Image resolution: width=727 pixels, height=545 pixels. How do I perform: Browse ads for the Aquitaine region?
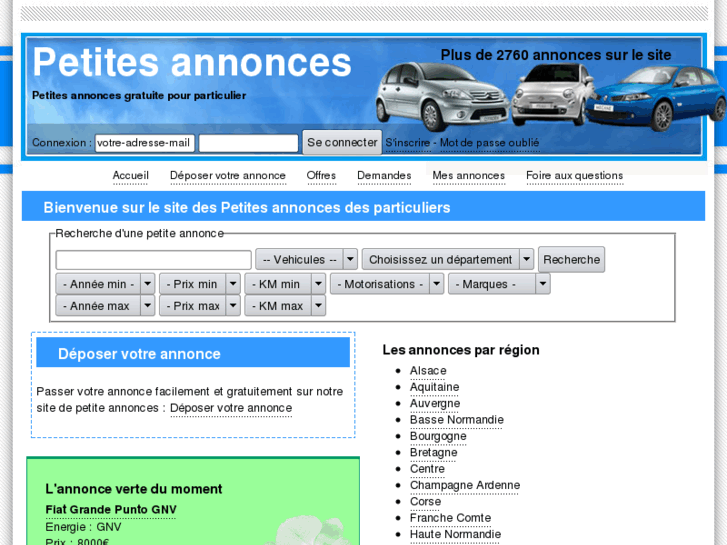(x=434, y=387)
